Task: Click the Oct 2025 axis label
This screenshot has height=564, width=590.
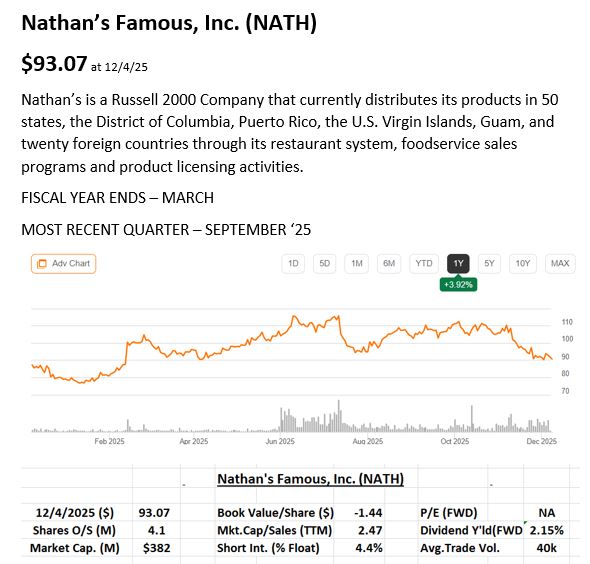Action: click(x=455, y=441)
